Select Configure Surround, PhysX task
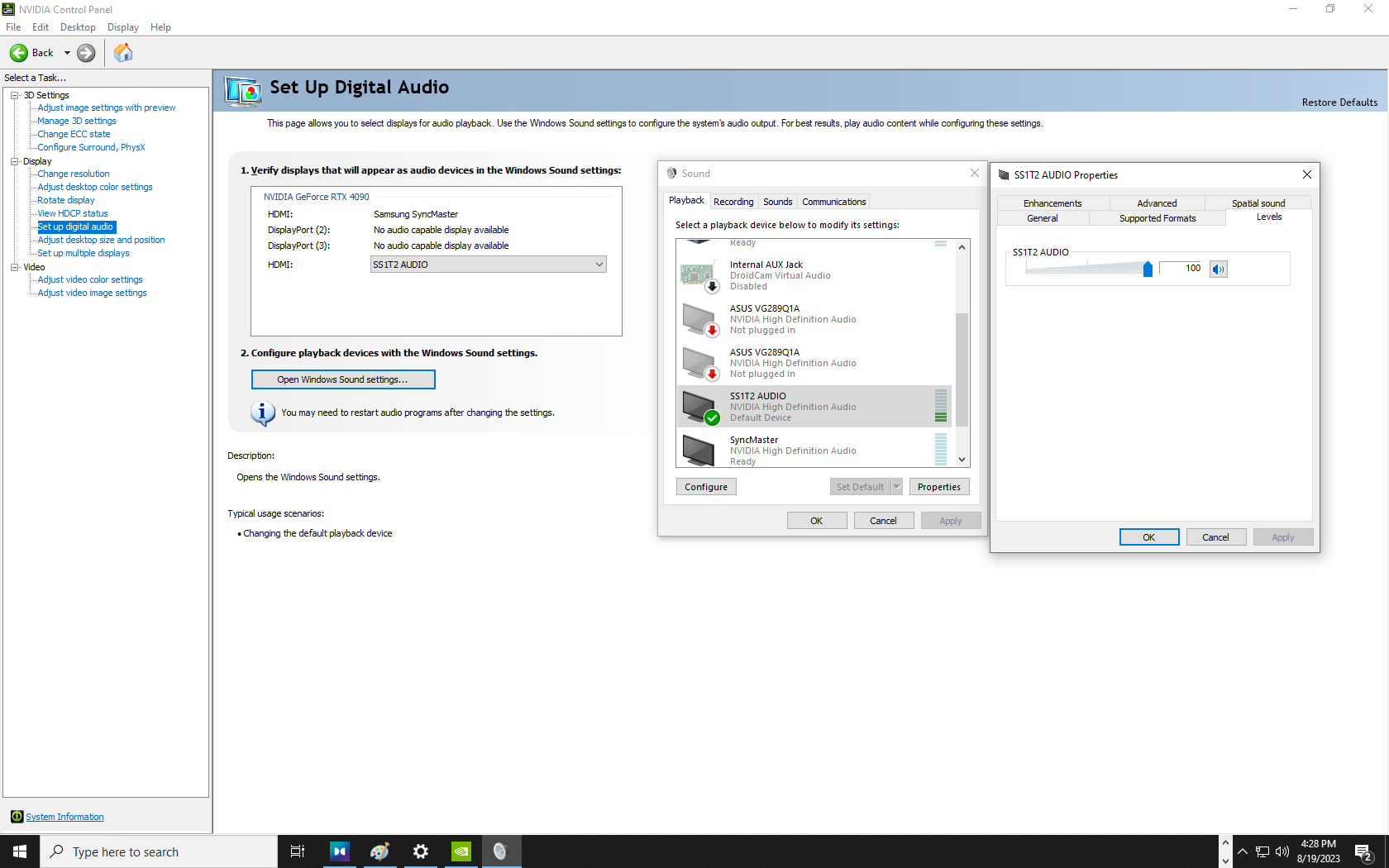Image resolution: width=1389 pixels, height=868 pixels. point(91,147)
